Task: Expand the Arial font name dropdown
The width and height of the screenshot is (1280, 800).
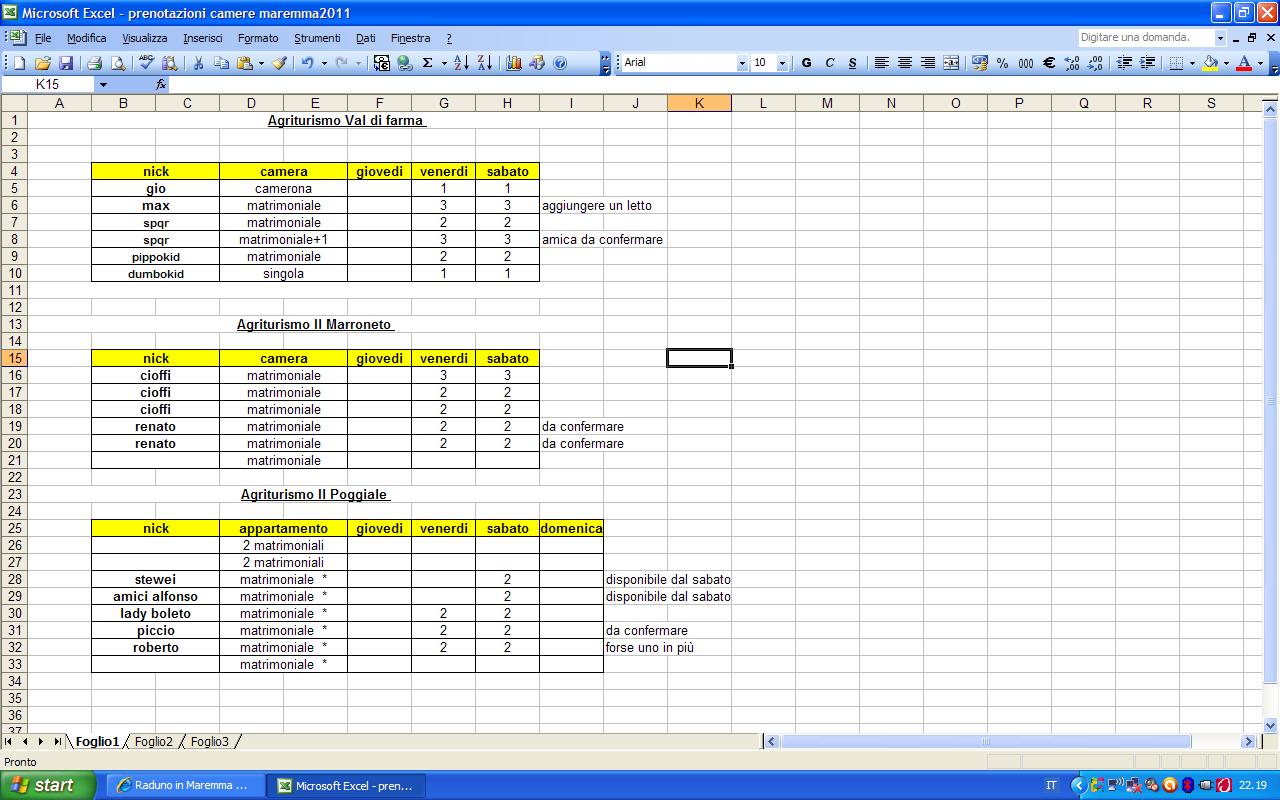Action: pyautogui.click(x=742, y=63)
